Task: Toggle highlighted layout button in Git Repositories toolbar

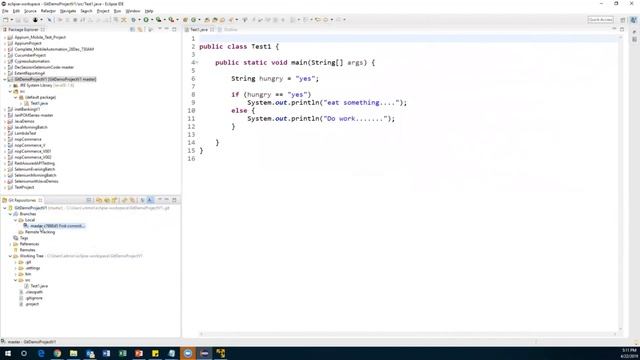Action: click(x=150, y=200)
